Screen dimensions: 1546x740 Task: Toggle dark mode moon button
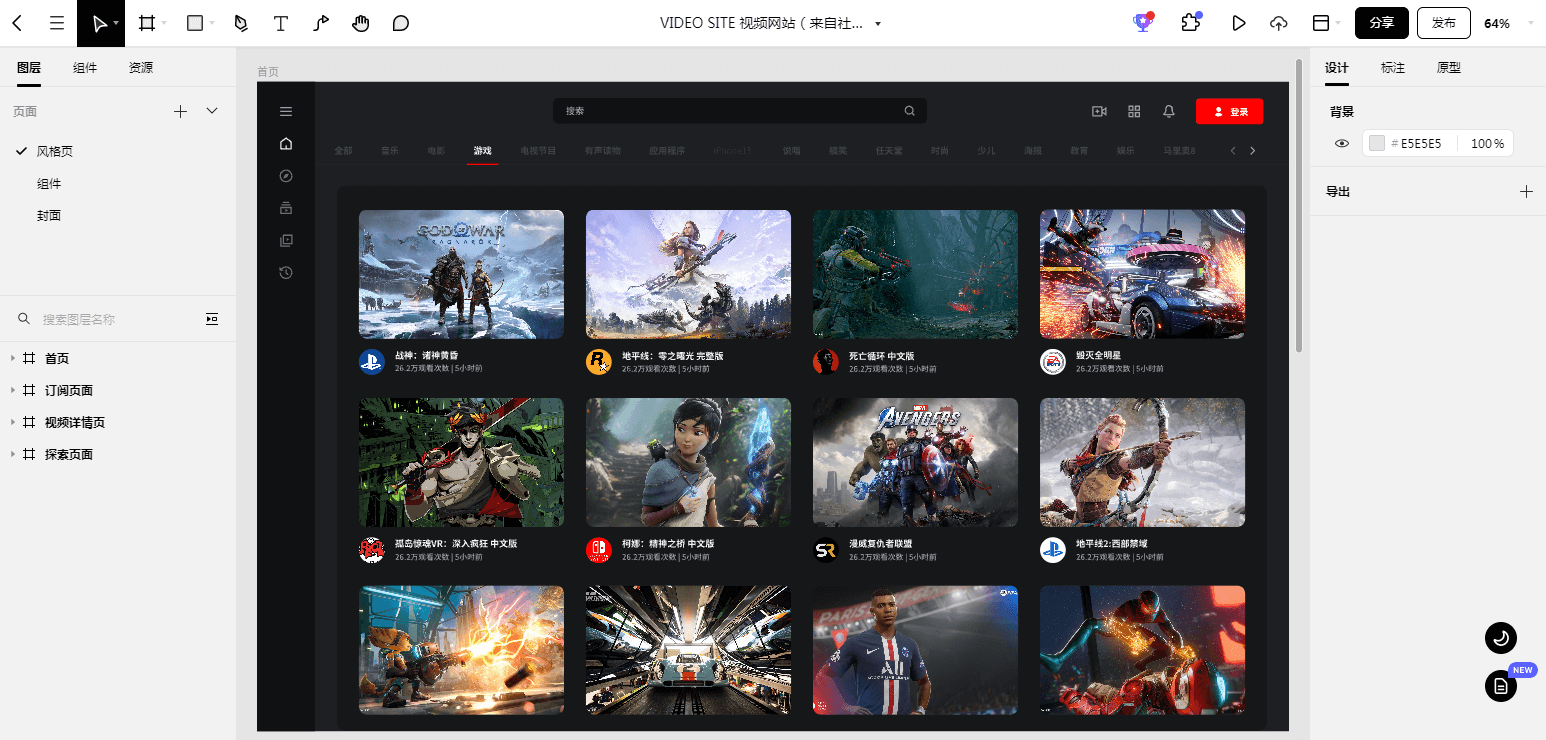[1501, 637]
